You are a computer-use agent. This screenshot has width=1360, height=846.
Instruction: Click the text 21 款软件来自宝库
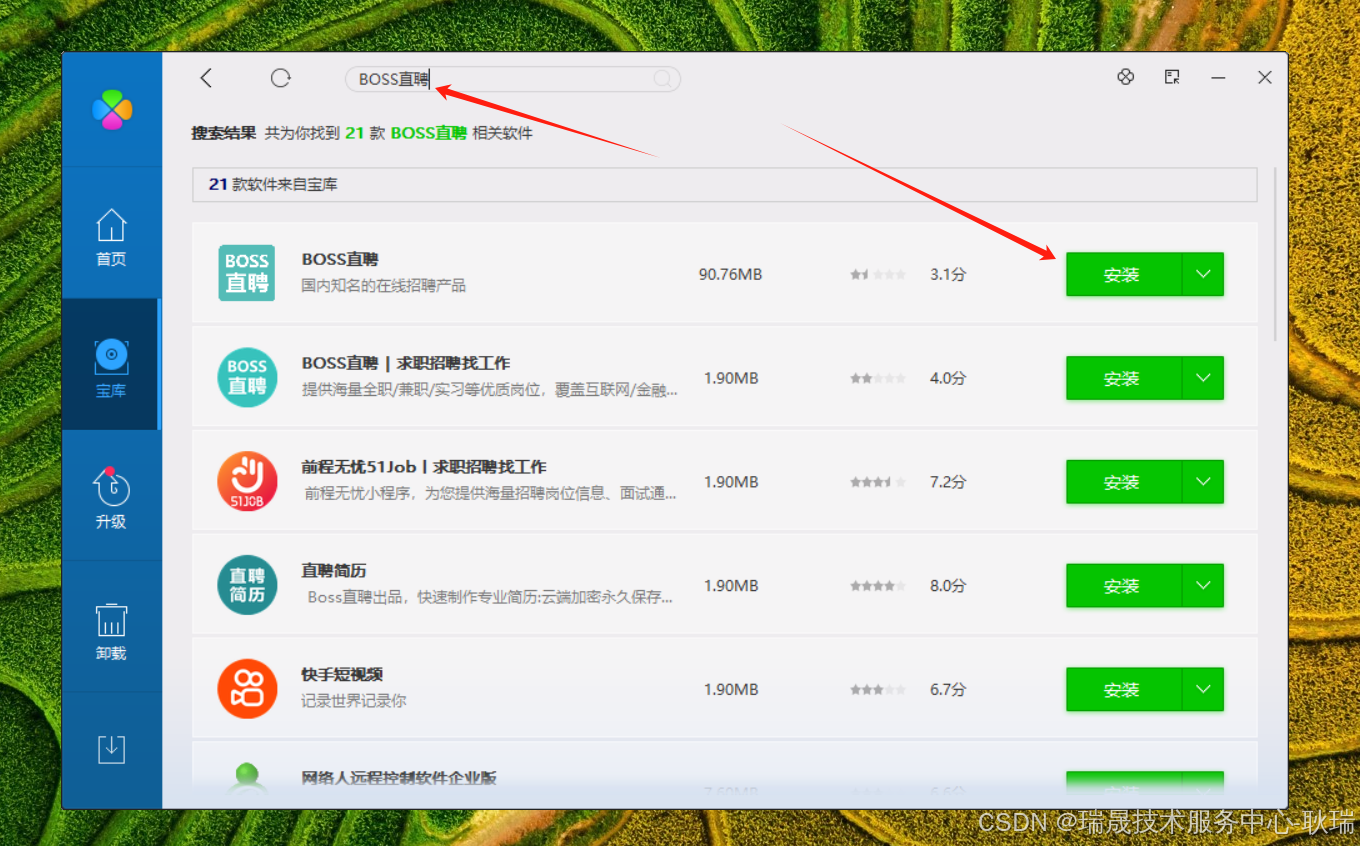(273, 185)
